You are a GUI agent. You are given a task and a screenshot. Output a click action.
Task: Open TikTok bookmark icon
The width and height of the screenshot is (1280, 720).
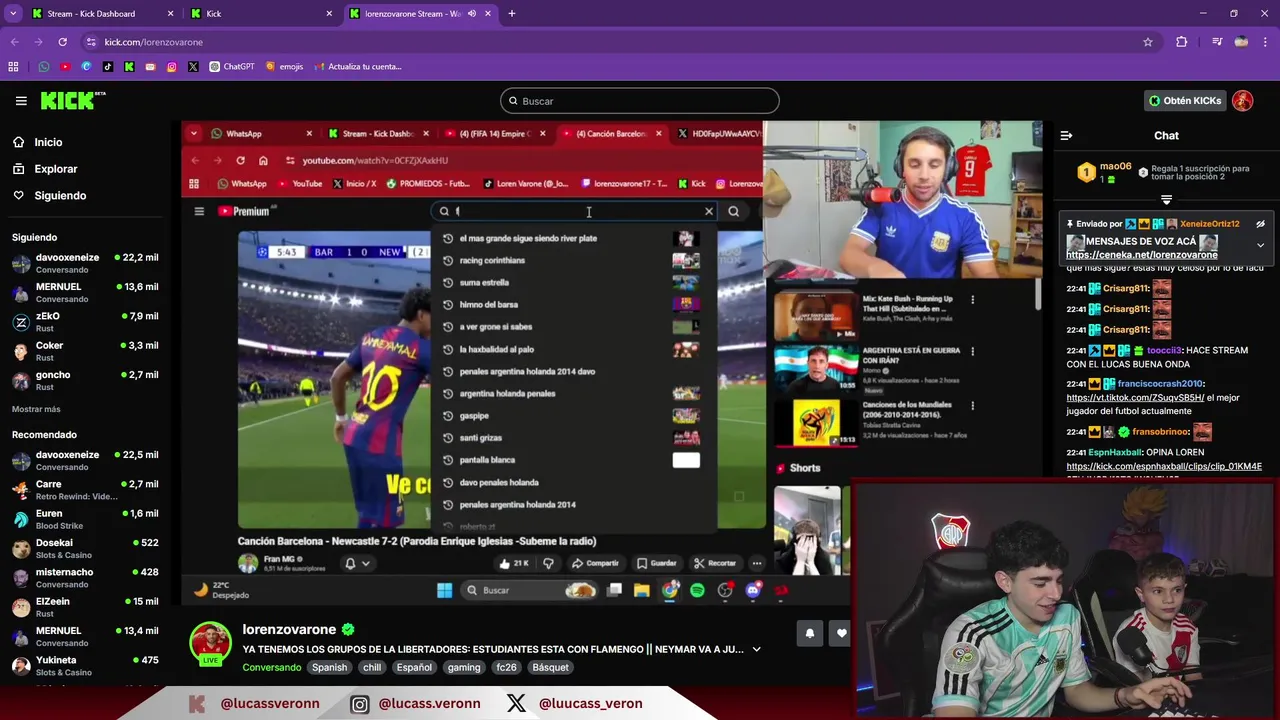(108, 67)
